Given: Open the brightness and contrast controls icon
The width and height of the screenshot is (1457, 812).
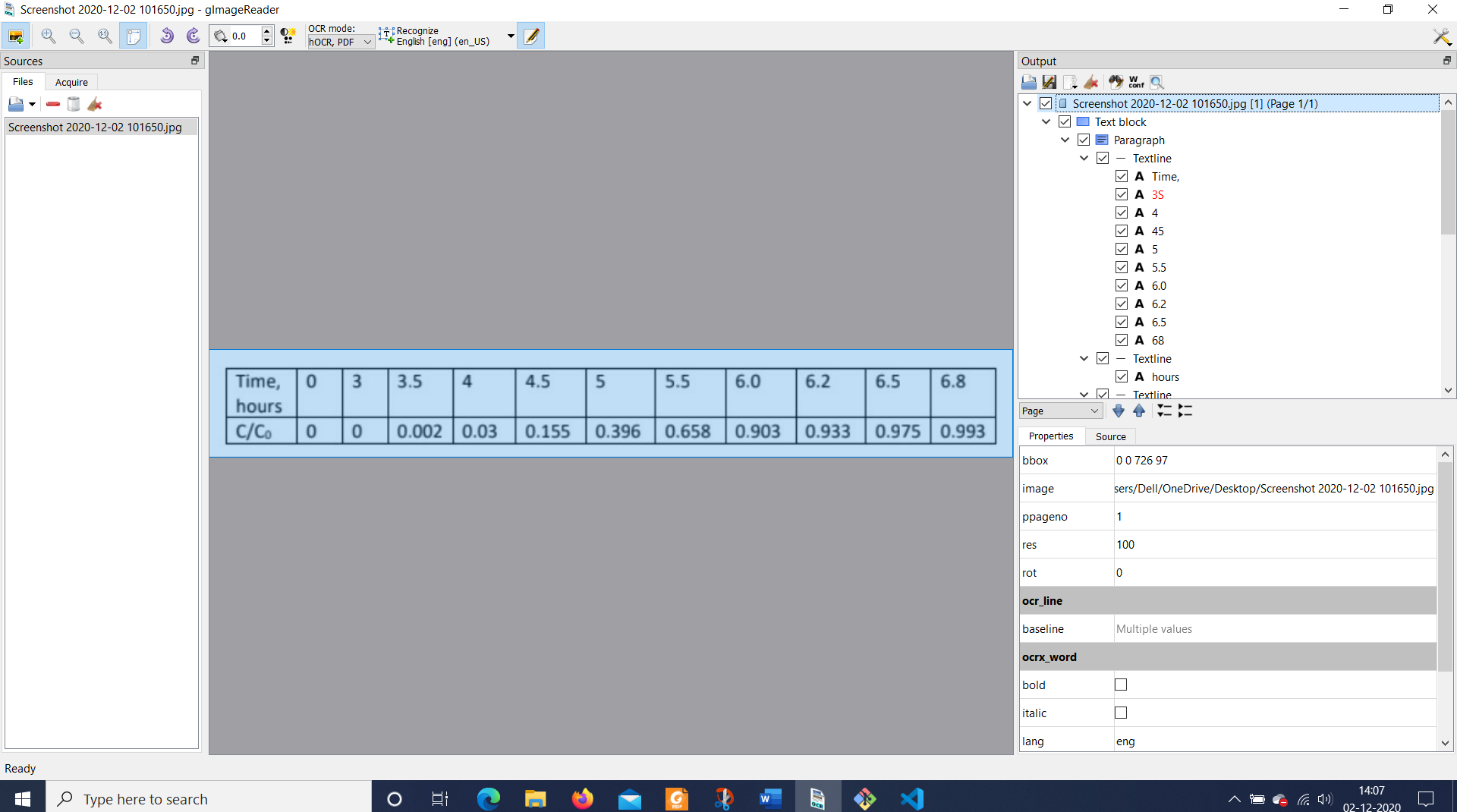Looking at the screenshot, I should pos(288,35).
